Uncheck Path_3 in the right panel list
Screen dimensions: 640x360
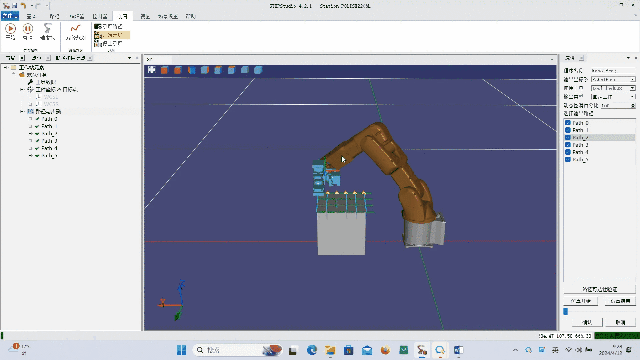click(568, 144)
